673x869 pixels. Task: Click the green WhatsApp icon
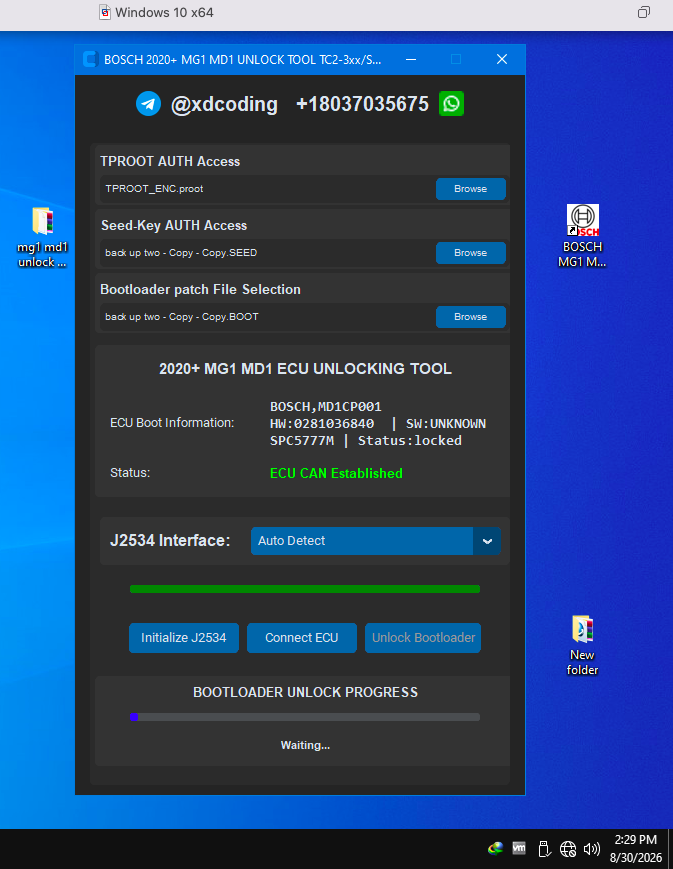[451, 104]
